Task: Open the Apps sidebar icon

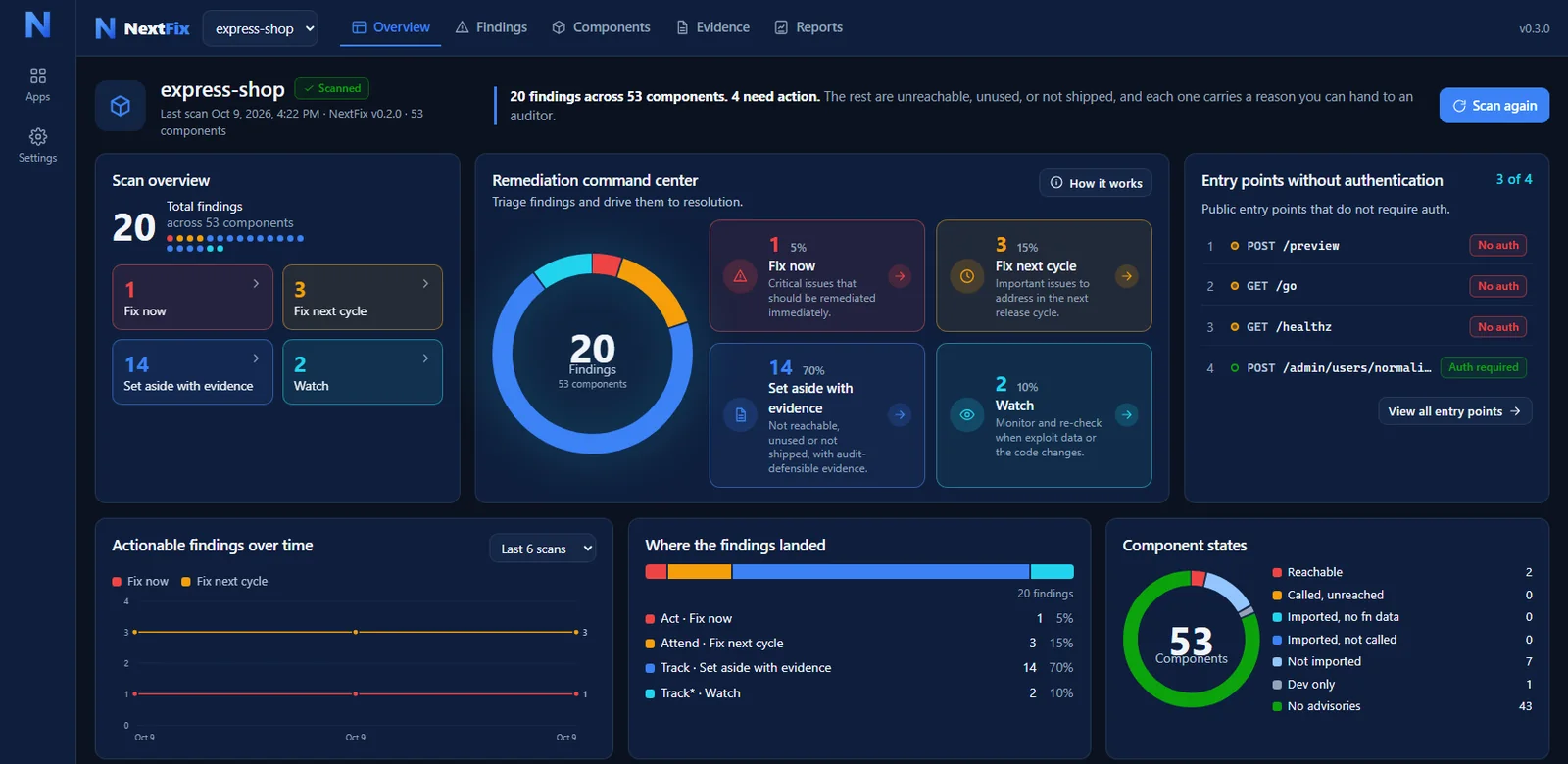Action: [x=38, y=84]
